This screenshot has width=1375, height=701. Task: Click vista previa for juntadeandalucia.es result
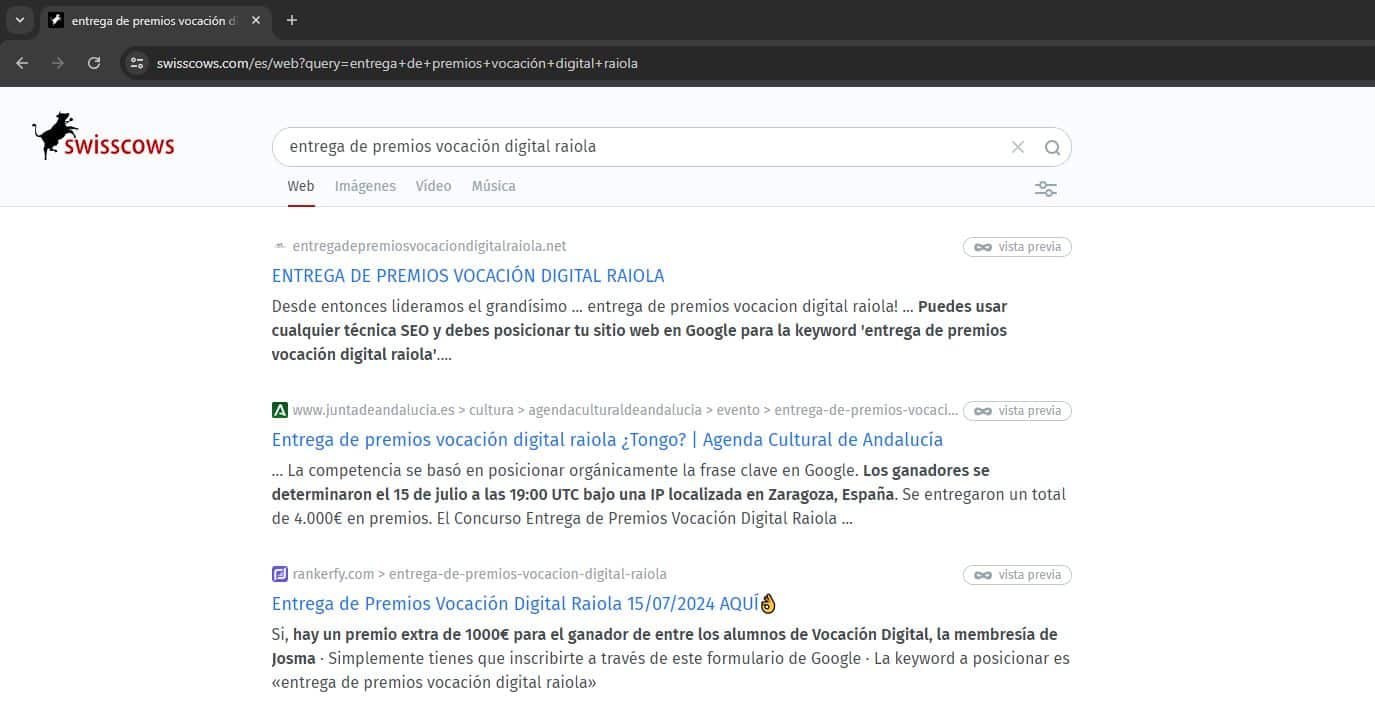pos(1017,411)
